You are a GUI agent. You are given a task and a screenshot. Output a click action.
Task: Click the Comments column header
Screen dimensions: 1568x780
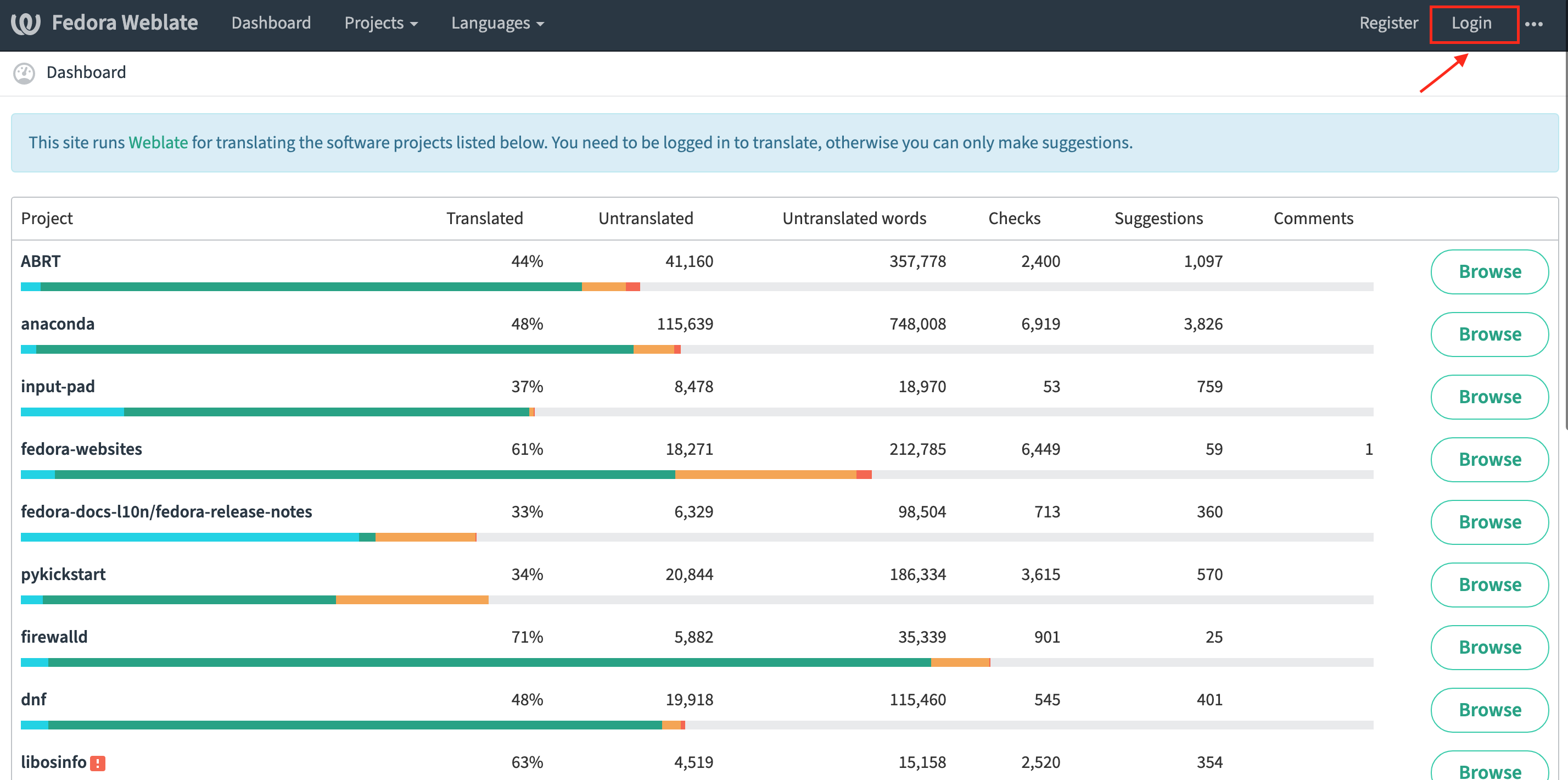[1313, 219]
